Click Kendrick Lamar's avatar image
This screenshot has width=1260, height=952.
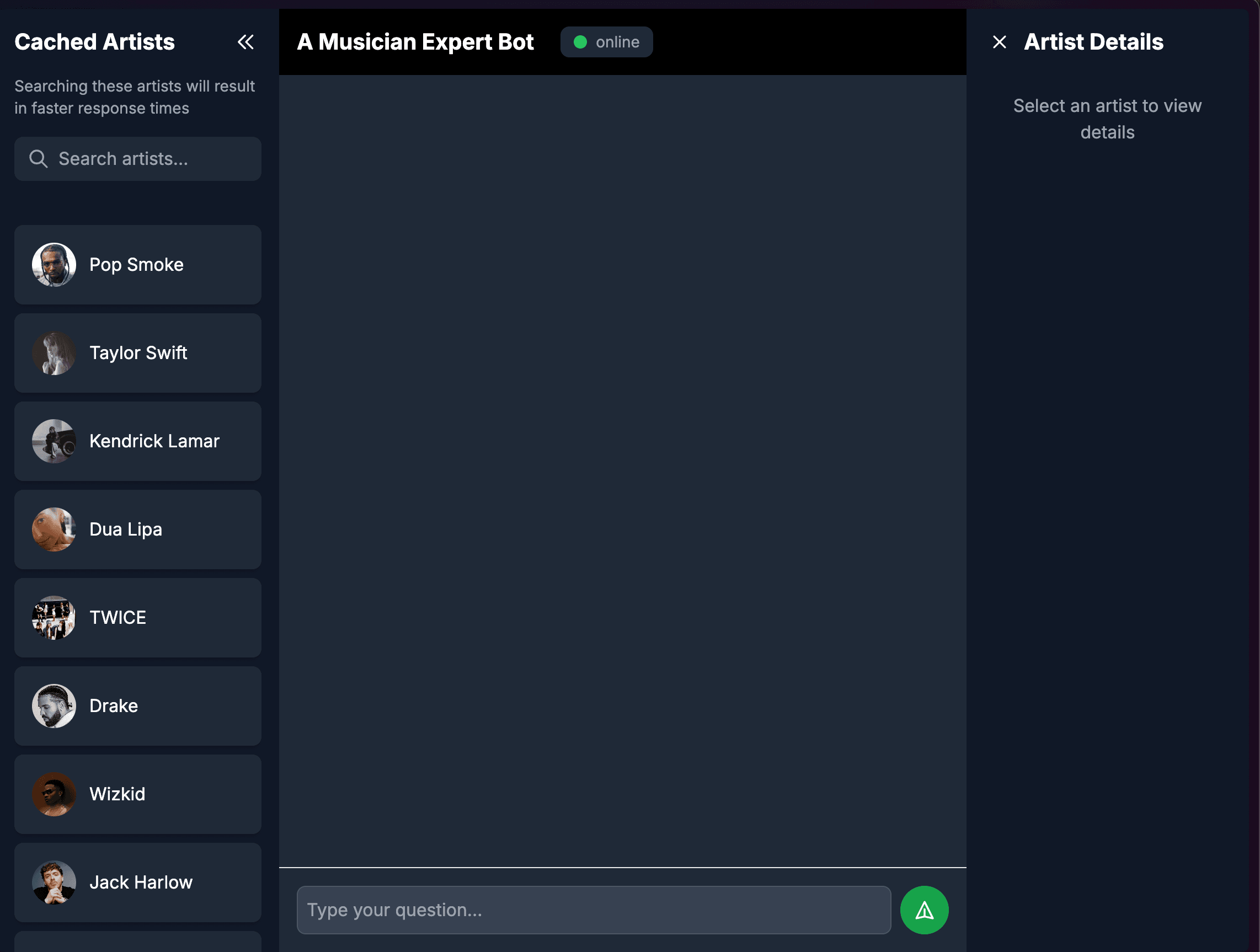(54, 441)
